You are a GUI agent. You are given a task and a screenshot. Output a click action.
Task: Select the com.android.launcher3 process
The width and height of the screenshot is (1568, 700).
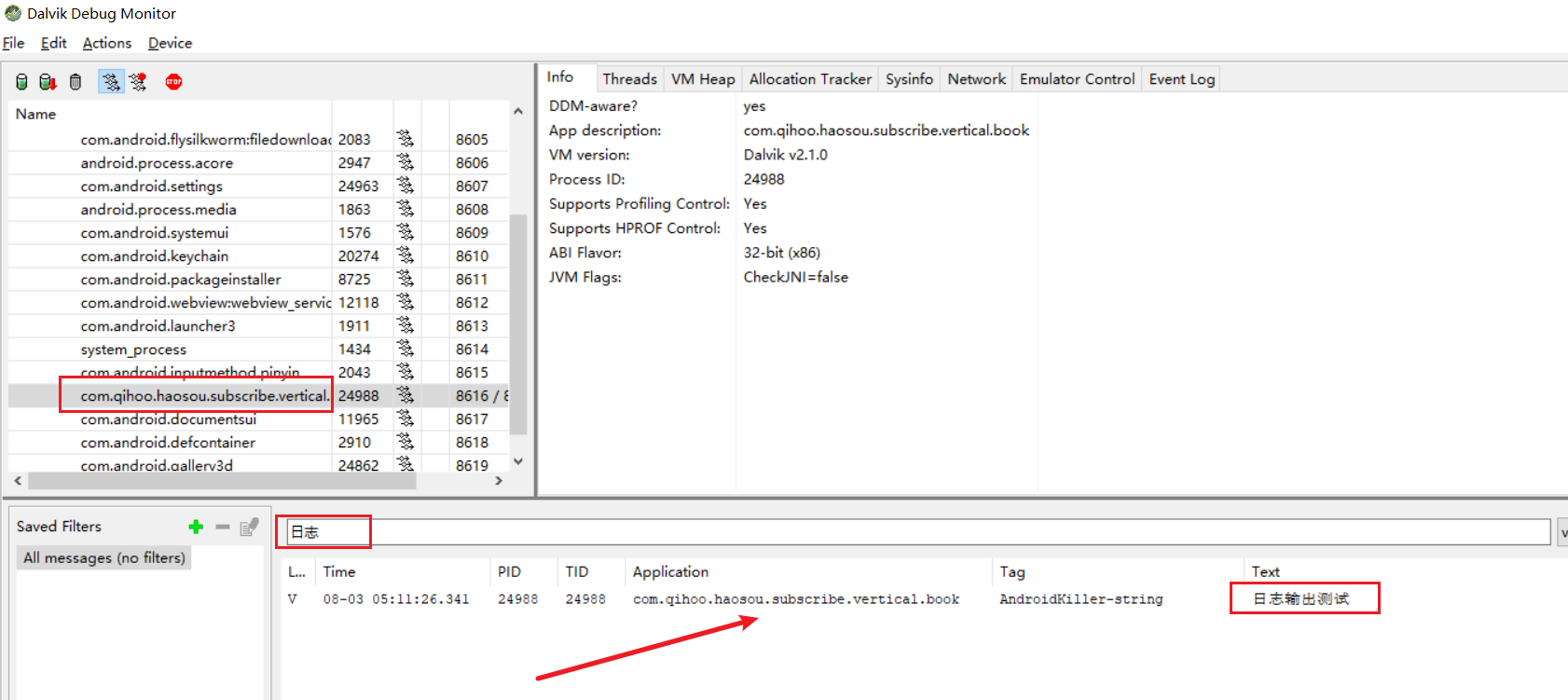point(158,325)
